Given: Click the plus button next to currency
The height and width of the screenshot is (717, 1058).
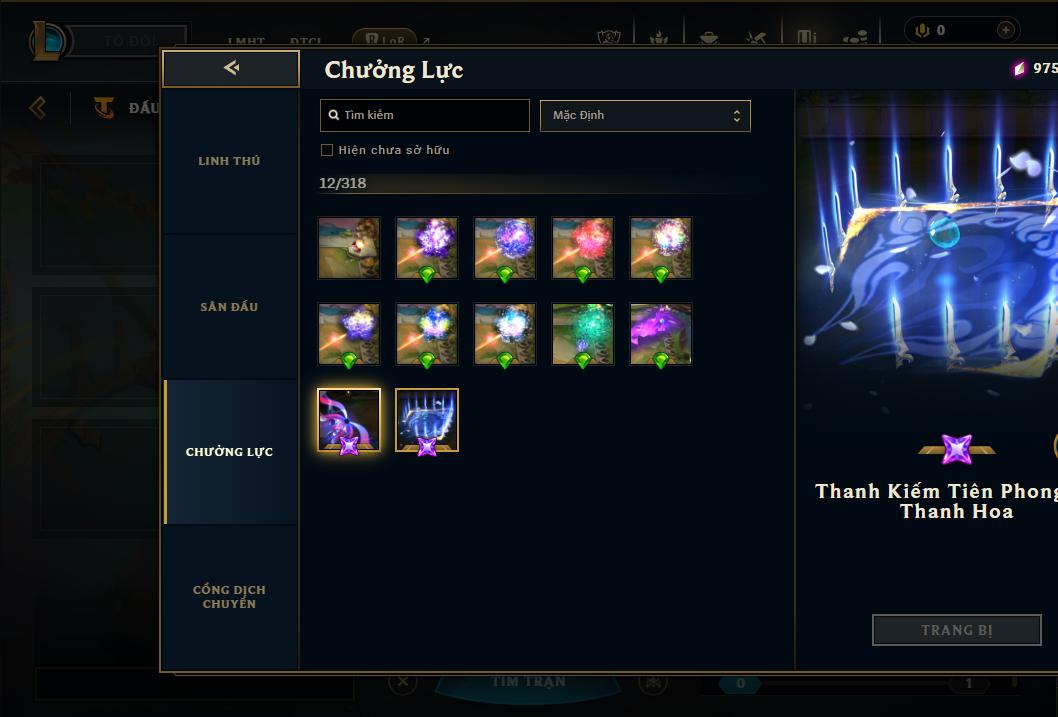Looking at the screenshot, I should (1005, 30).
